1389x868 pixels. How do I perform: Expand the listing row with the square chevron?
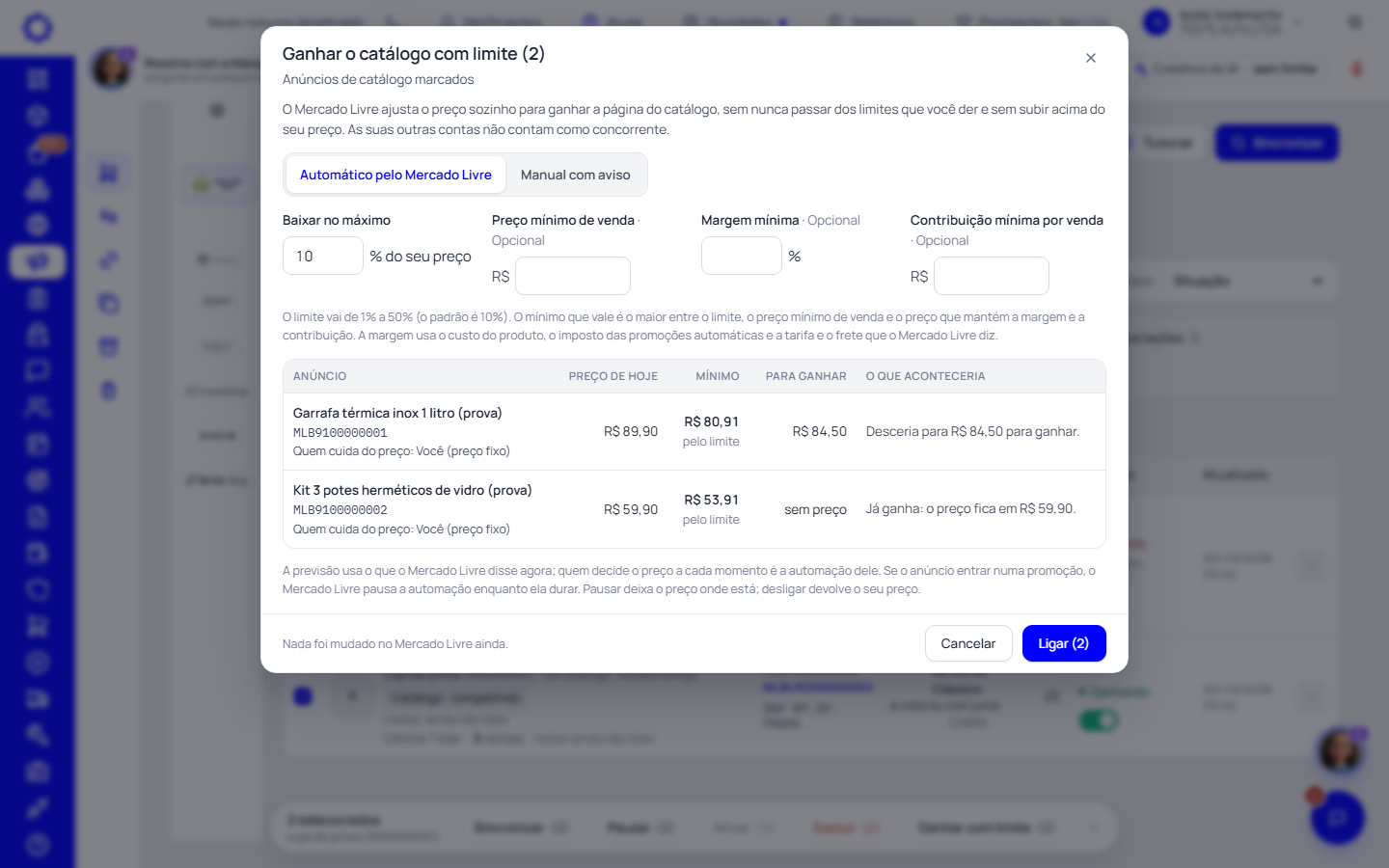click(352, 695)
